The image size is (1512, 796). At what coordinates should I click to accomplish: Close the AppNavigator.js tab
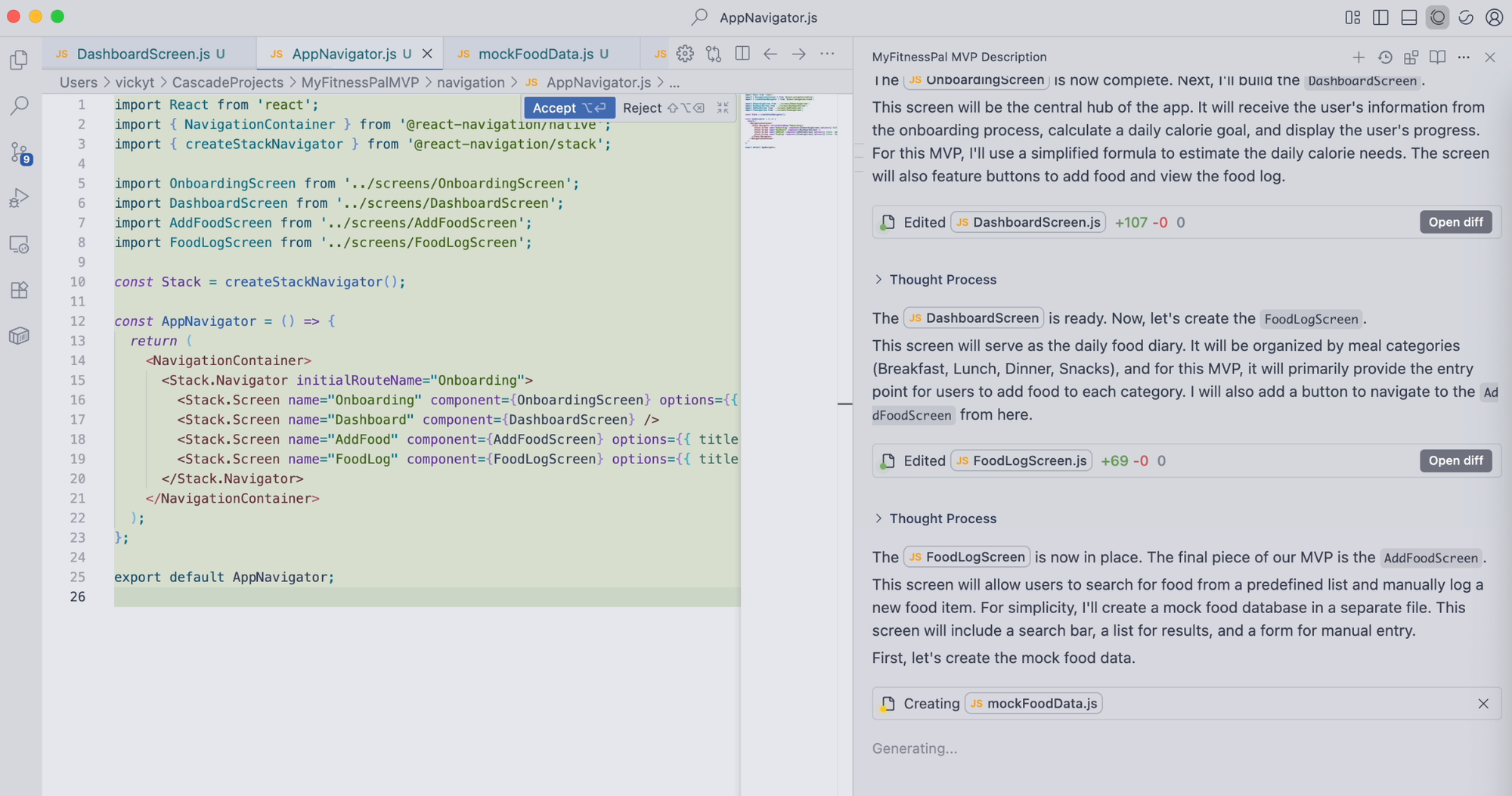click(427, 54)
